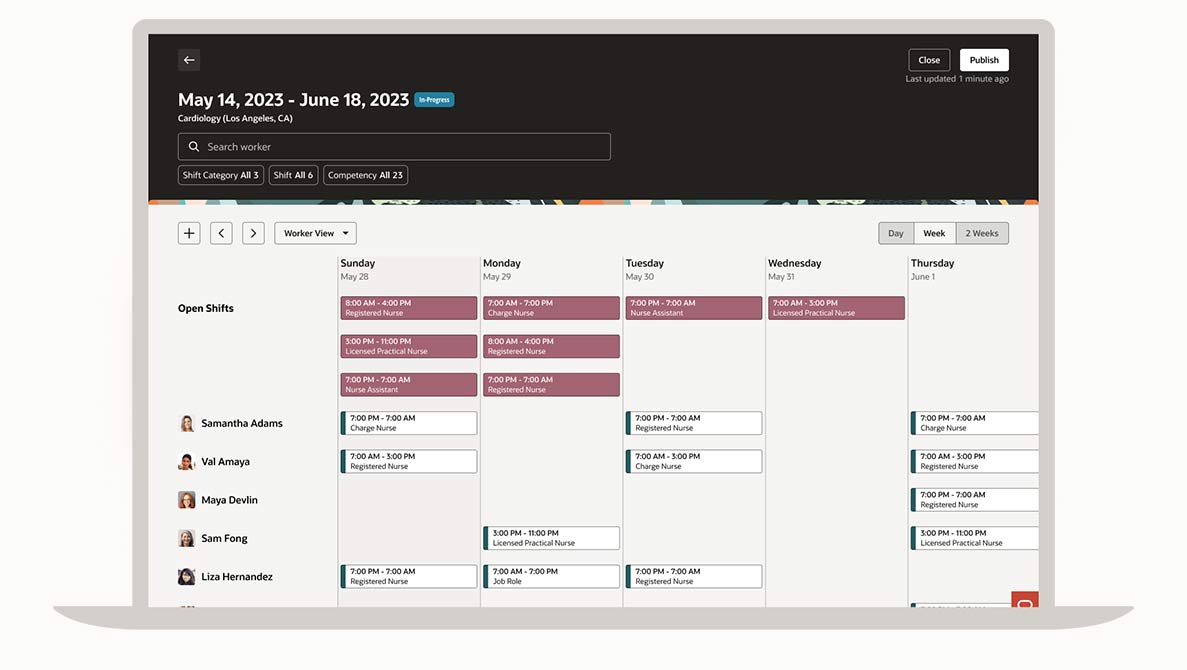Viewport: 1187px width, 670px height.
Task: Switch to Week view
Action: (x=934, y=233)
